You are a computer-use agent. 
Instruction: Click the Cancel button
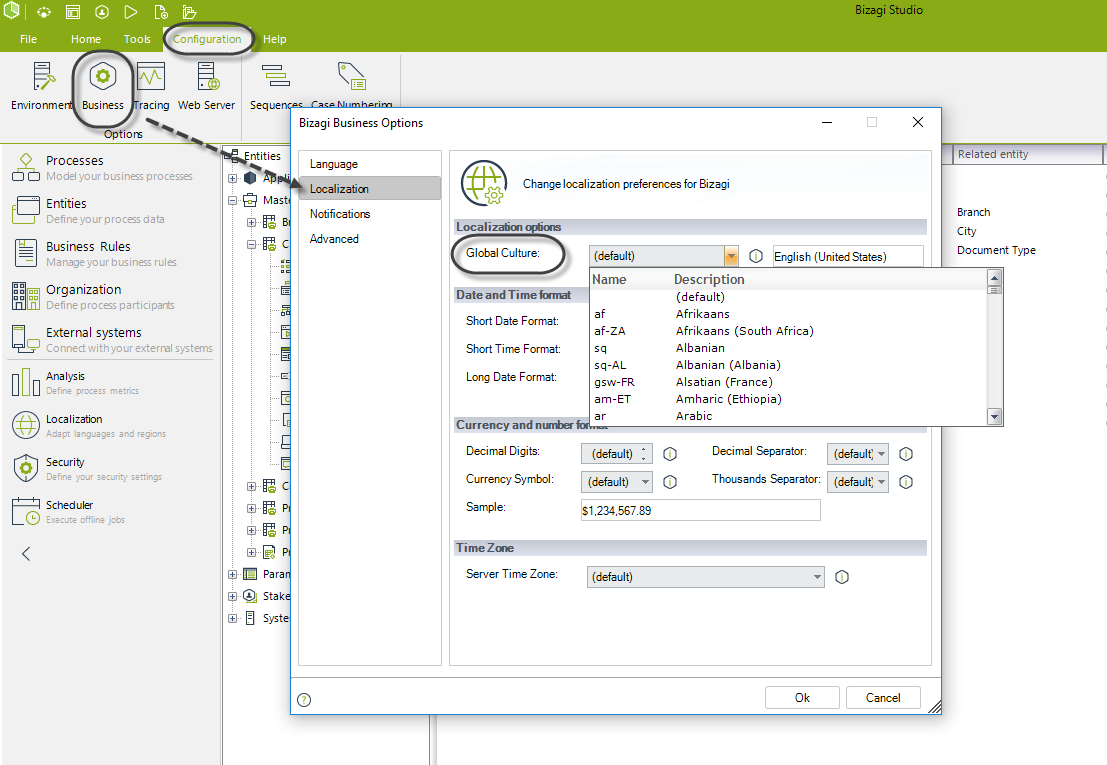pyautogui.click(x=883, y=698)
